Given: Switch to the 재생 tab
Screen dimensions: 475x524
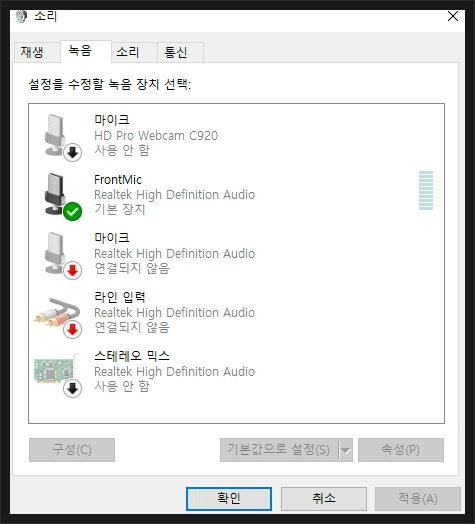Looking at the screenshot, I should (37, 52).
